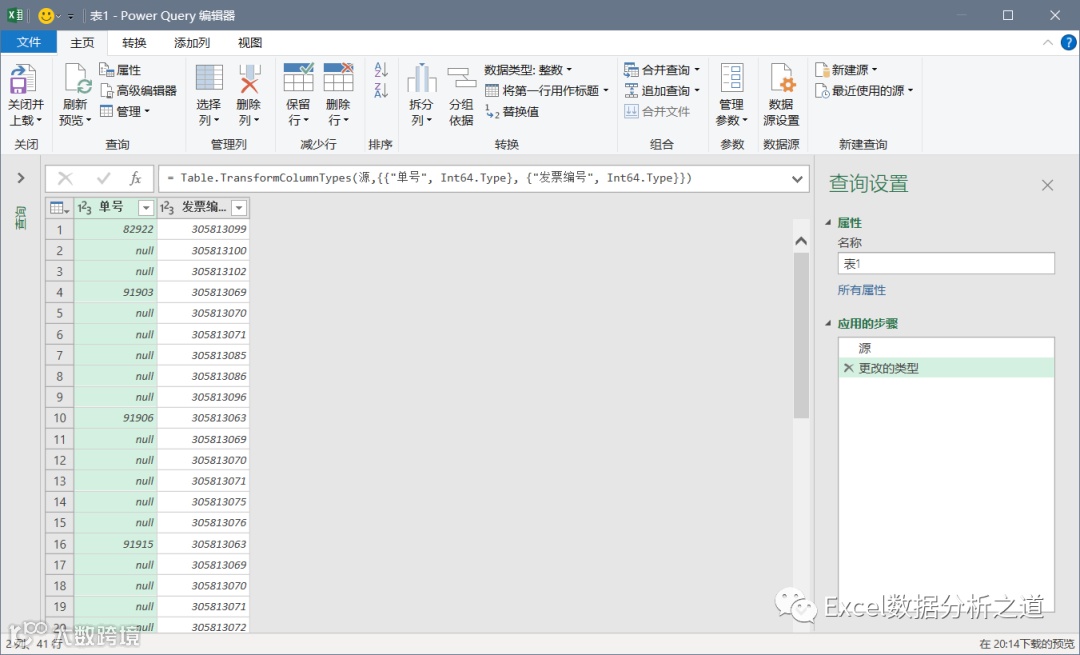
Task: Click the Split Column (拆分列) icon
Action: point(422,78)
